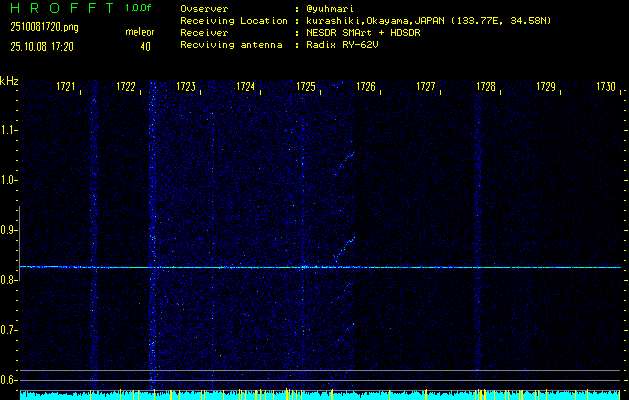Select the filename 2510081720.png
This screenshot has width=629, height=400.
(44, 27)
